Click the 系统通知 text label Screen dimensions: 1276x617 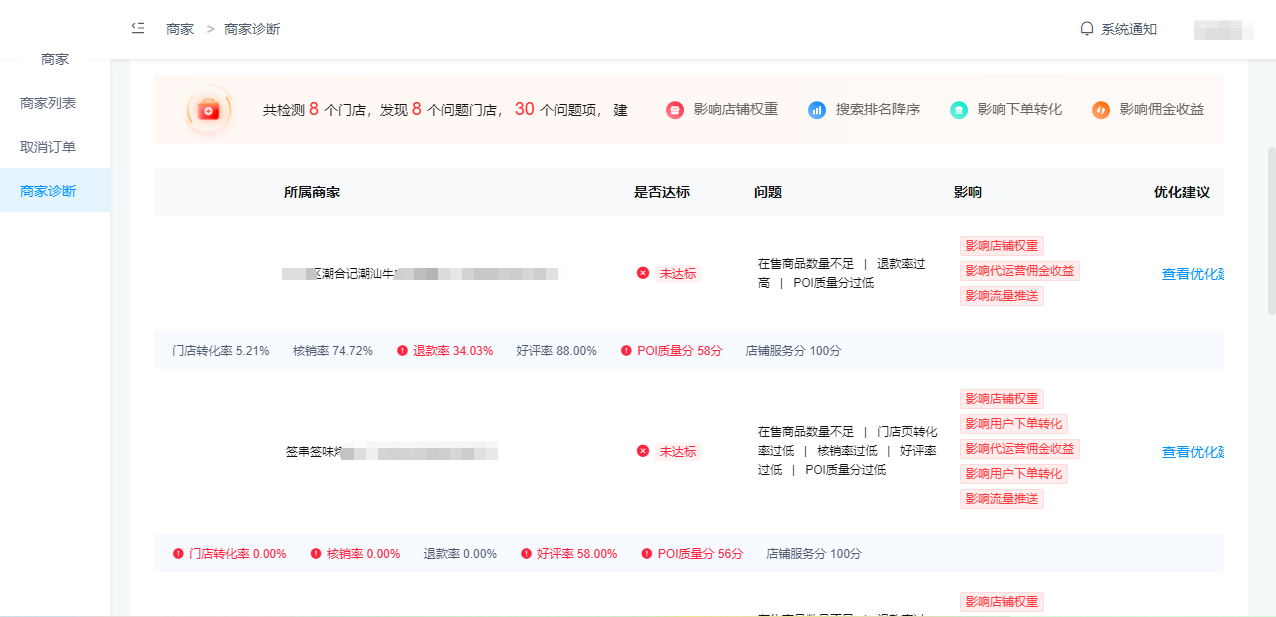tap(1128, 29)
